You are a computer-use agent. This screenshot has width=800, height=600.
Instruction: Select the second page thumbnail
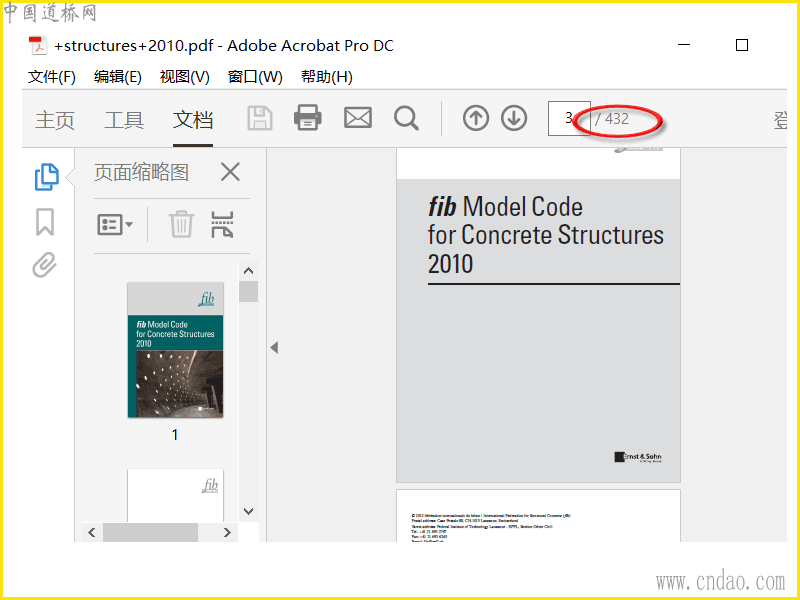click(175, 495)
